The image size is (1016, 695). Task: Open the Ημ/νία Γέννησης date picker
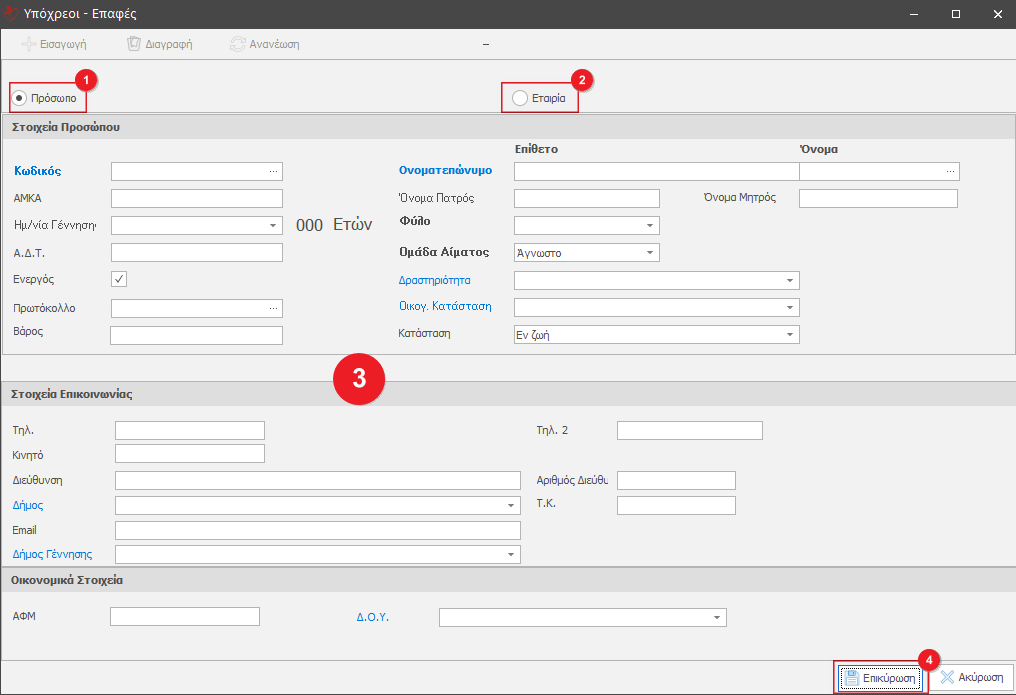pos(273,225)
